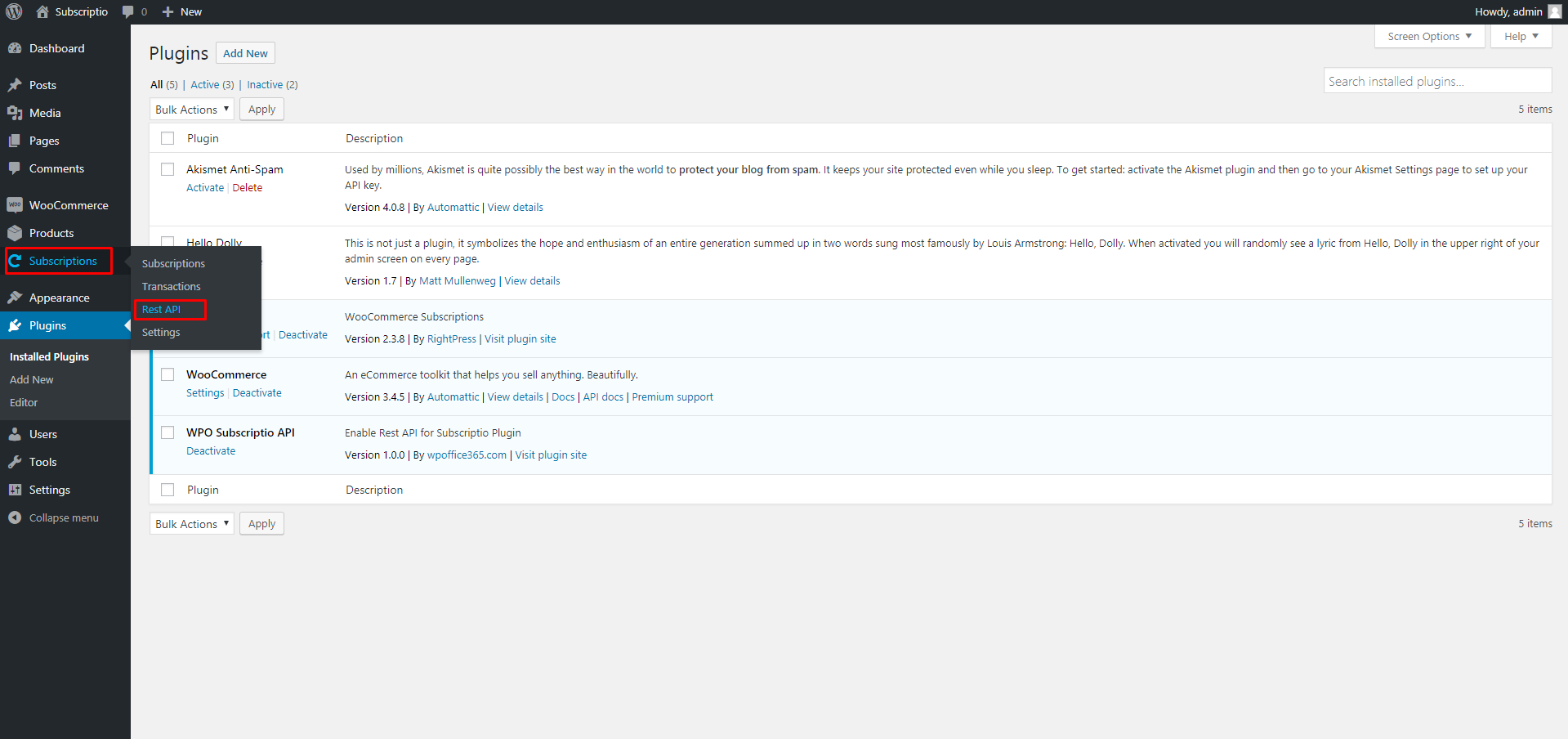Filter plugins by Inactive (2)

click(x=272, y=85)
